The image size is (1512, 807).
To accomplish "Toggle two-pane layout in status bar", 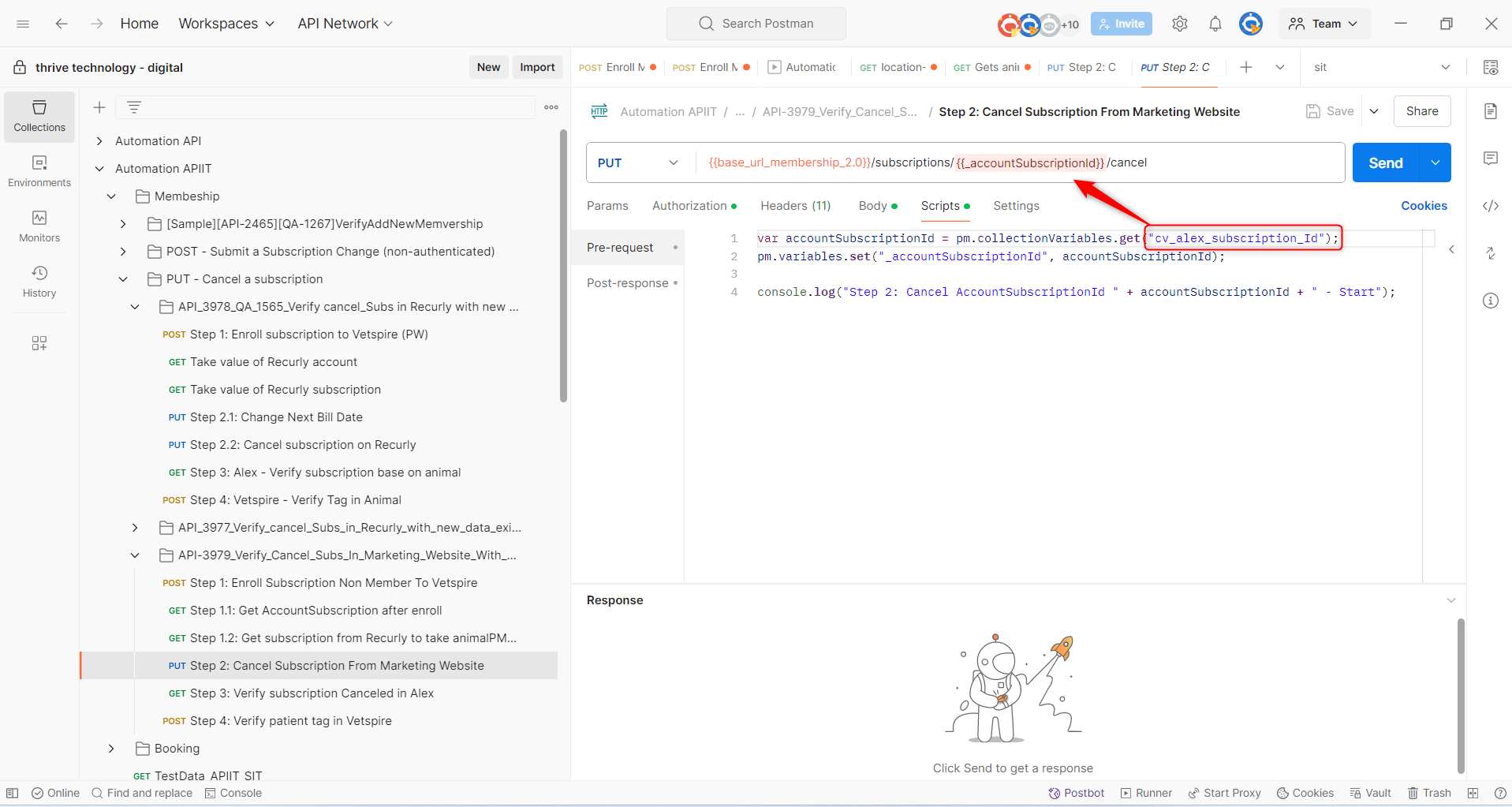I will tap(1473, 793).
